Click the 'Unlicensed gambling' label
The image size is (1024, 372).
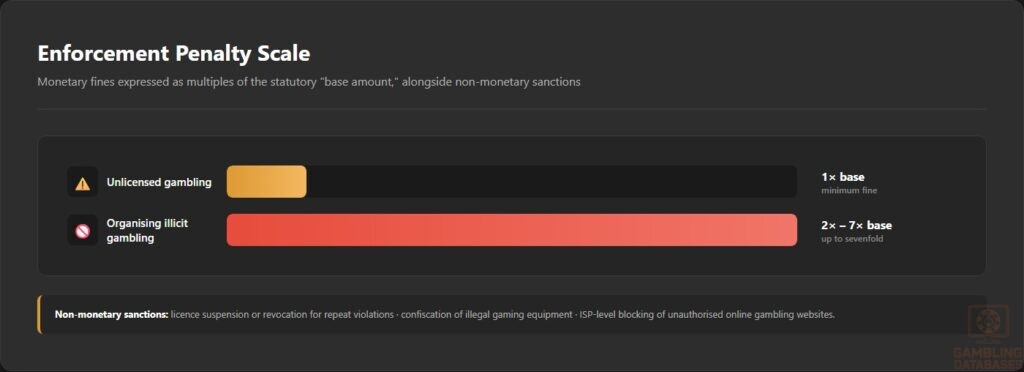[159, 182]
